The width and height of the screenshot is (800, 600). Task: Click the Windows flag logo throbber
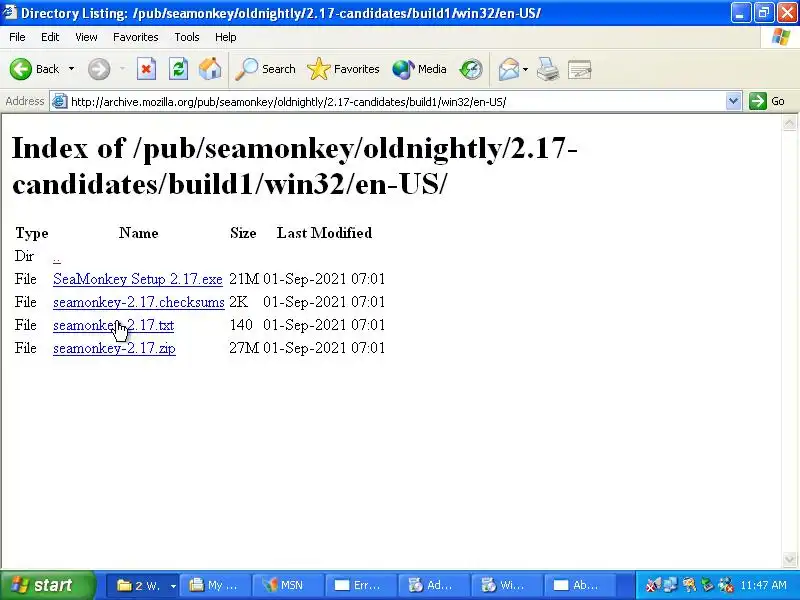tap(781, 37)
